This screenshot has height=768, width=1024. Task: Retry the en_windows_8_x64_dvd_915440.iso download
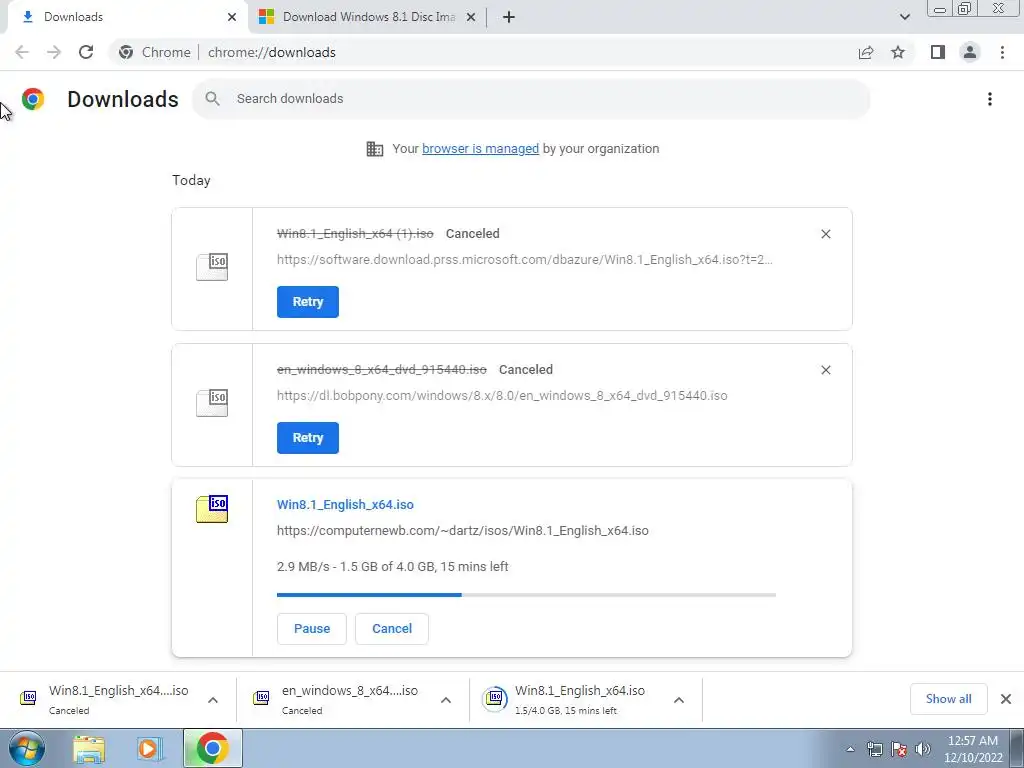pos(308,438)
